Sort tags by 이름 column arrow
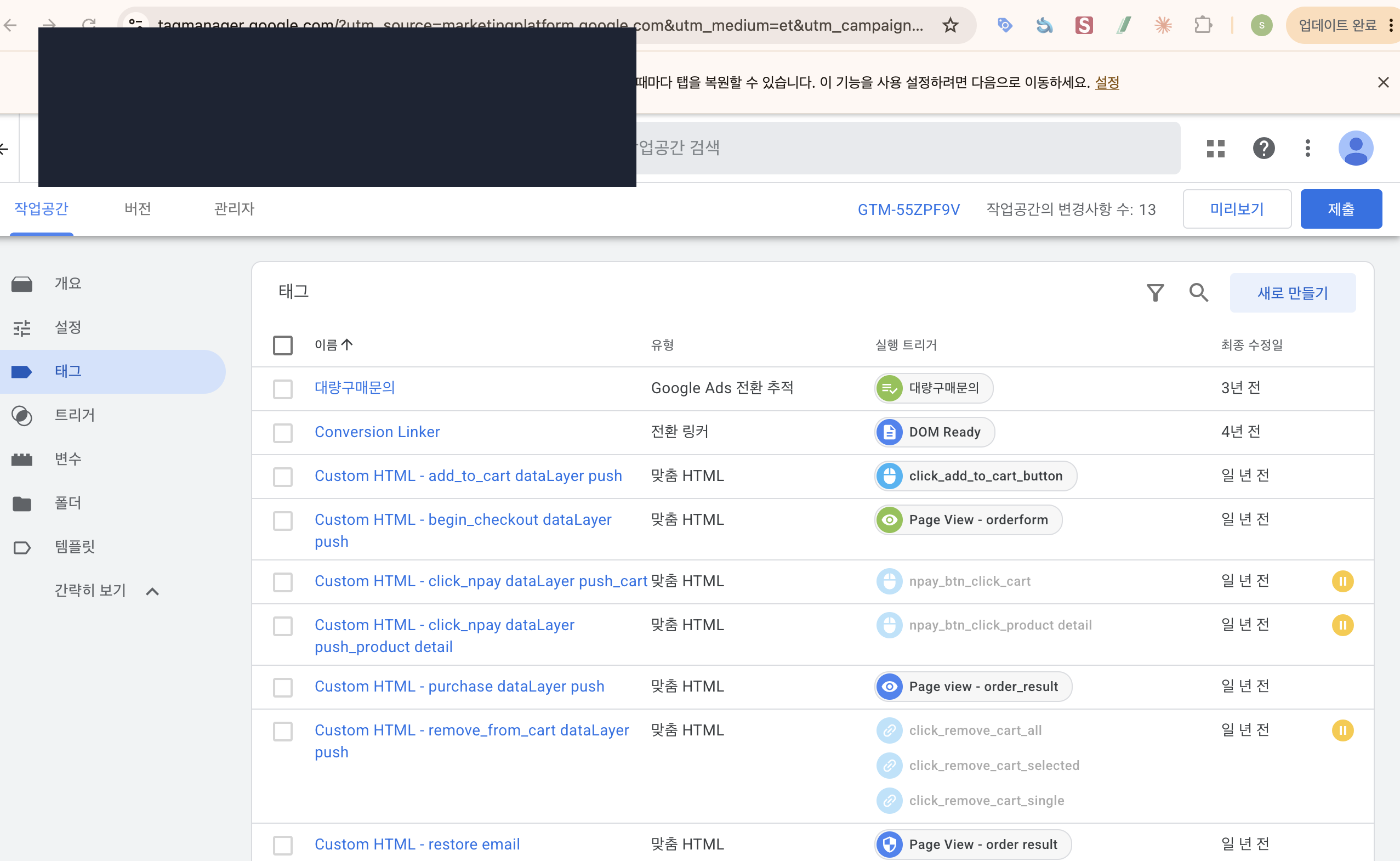Viewport: 1400px width, 861px height. (346, 344)
